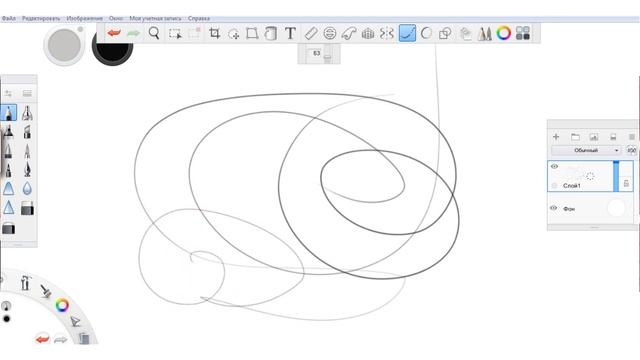Open the brush library icon in palette
Image resolution: width=640 pixels, height=360 pixels.
click(27, 93)
